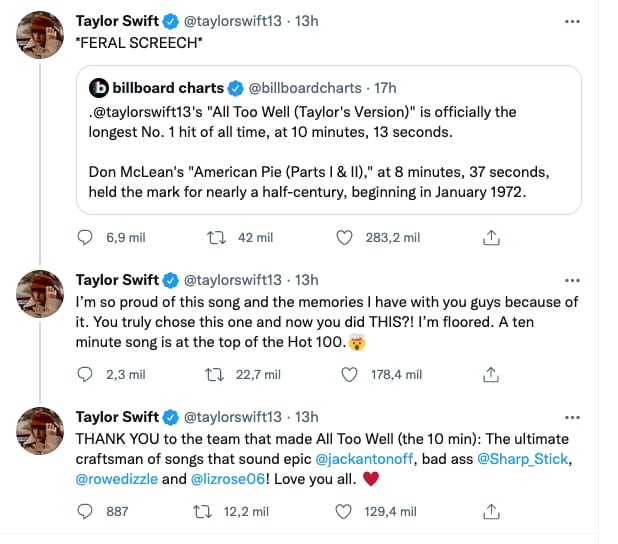Image resolution: width=618 pixels, height=544 pixels.
Task: Open the @Sharp_Stick mention link
Action: coord(524,459)
